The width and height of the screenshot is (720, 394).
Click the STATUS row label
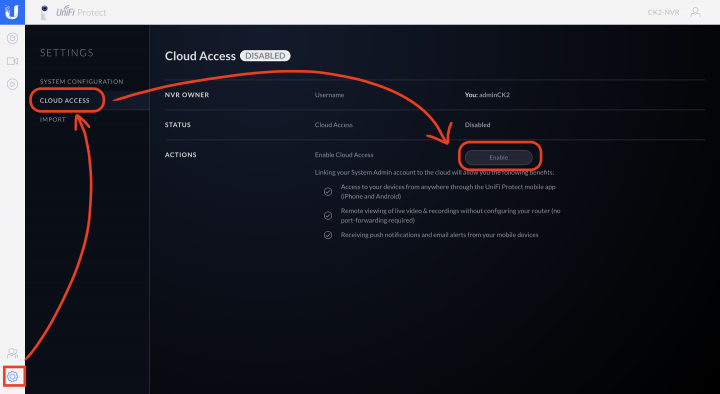click(178, 124)
